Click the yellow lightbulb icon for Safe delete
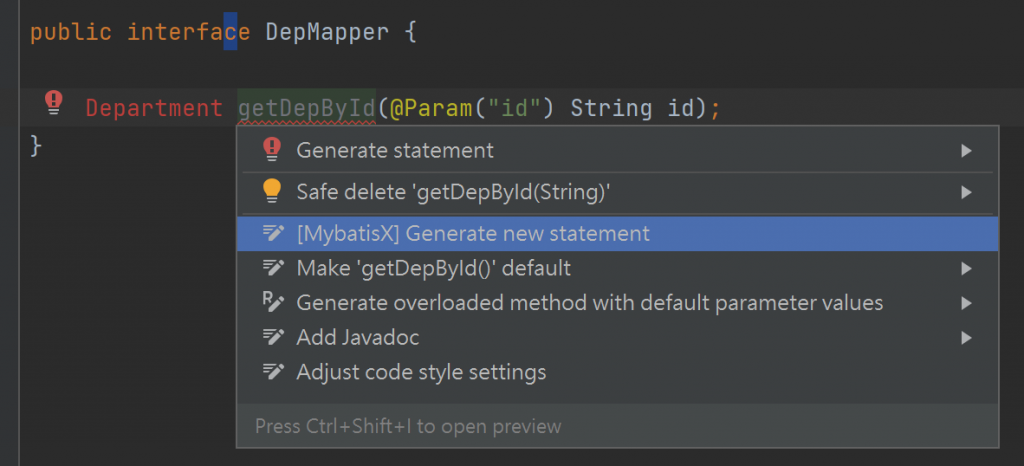This screenshot has height=466, width=1024. tap(271, 191)
